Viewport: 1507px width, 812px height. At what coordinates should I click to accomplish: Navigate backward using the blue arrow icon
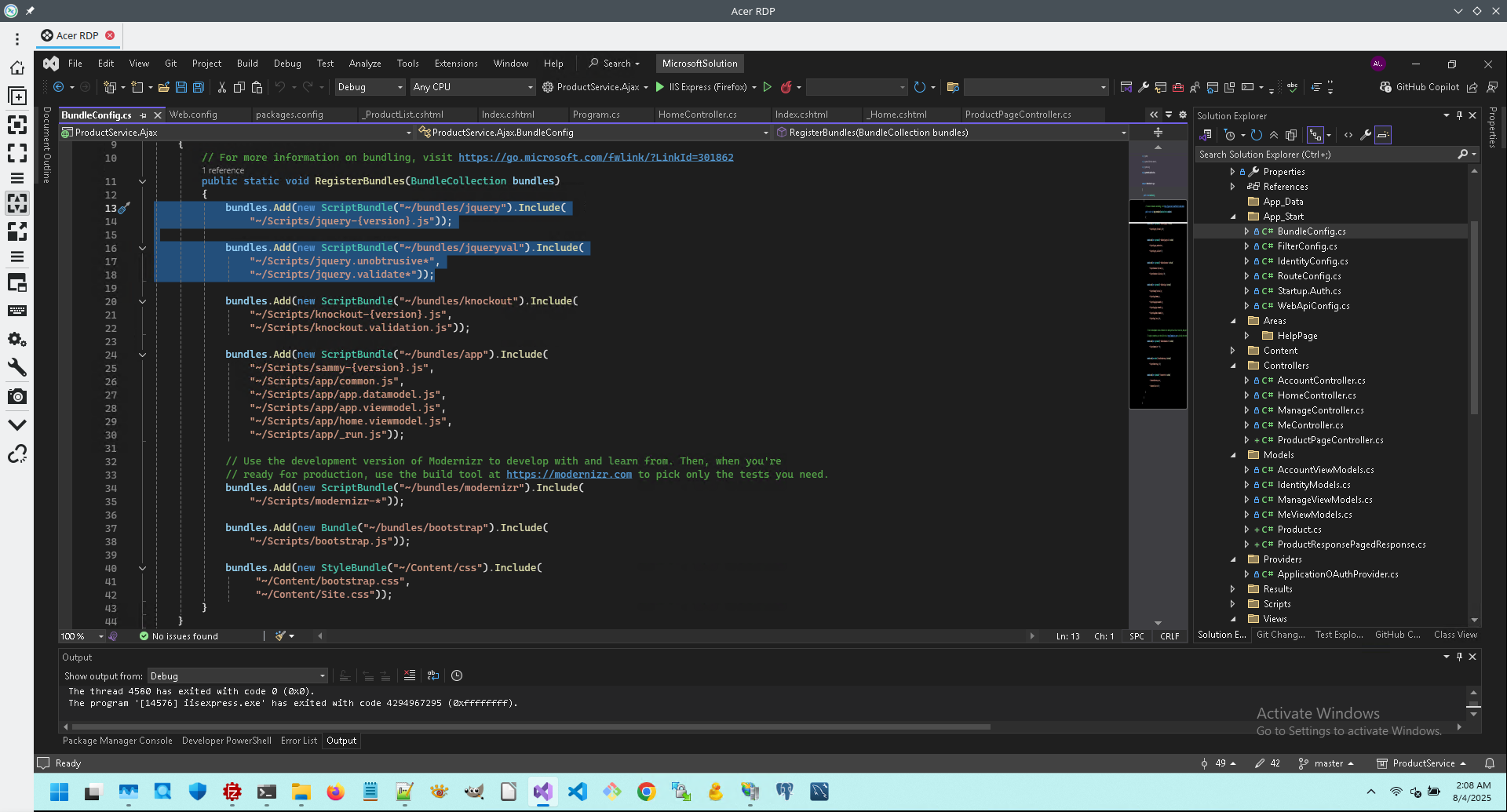(x=58, y=87)
